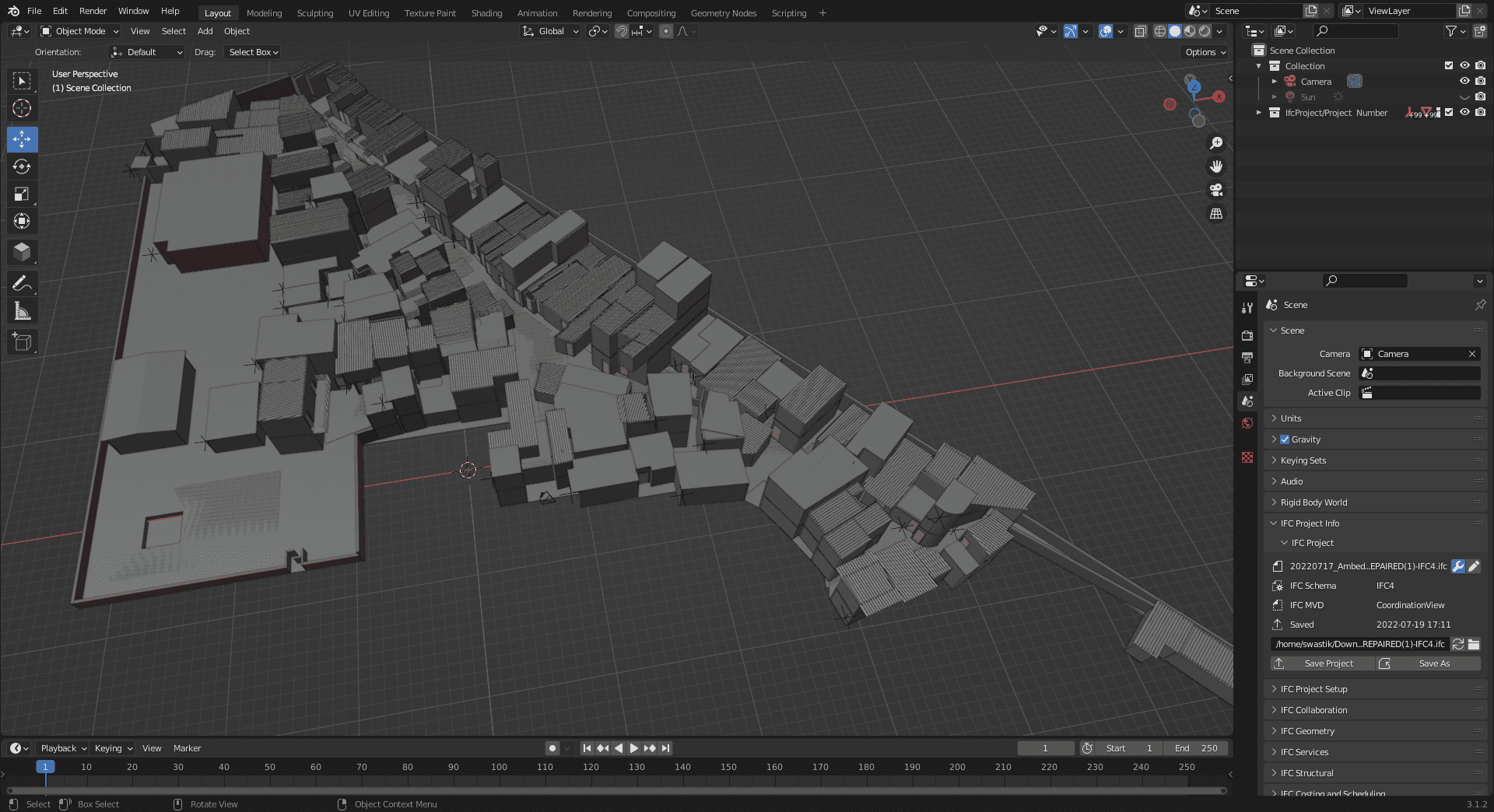Toggle camera view in viewport
Image resolution: width=1494 pixels, height=812 pixels.
[x=1216, y=191]
